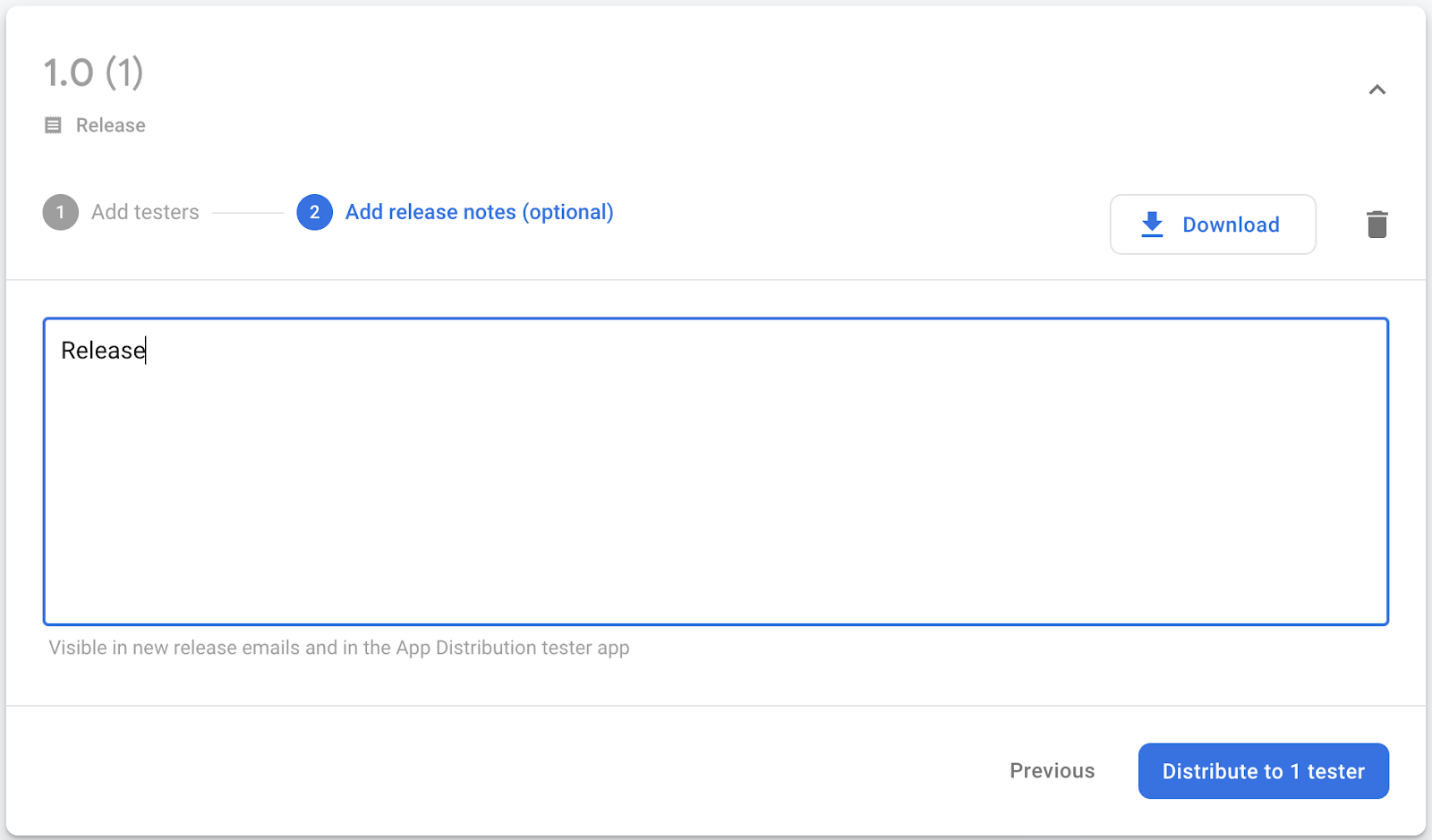Viewport: 1432px width, 840px height.
Task: Go back to the Add testers step
Action: (145, 213)
